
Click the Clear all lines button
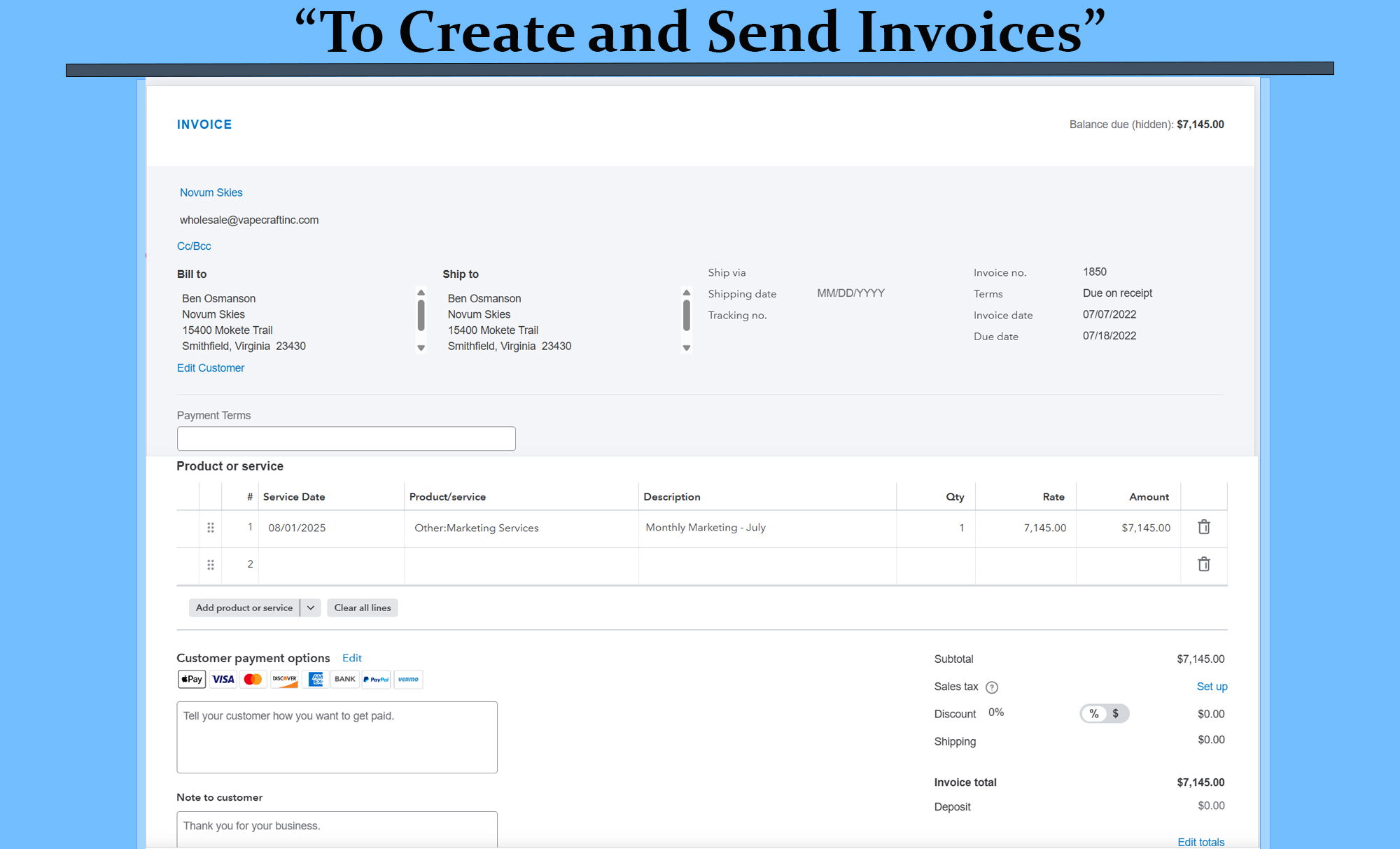coord(362,608)
